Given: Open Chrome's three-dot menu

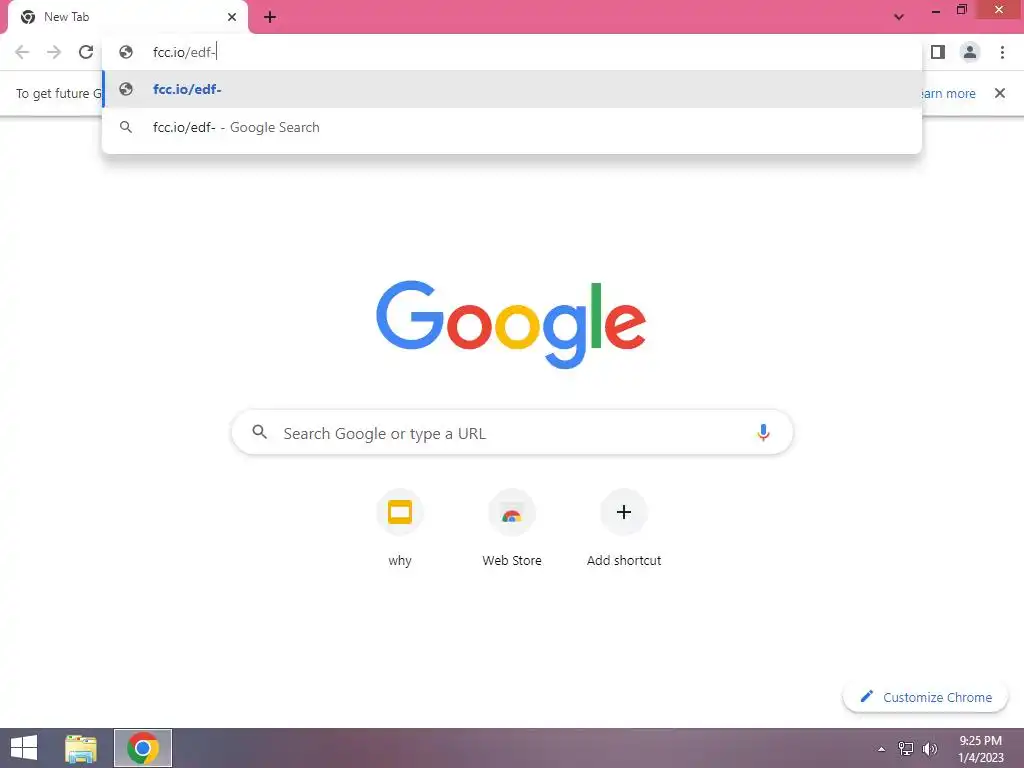Looking at the screenshot, I should (1002, 52).
